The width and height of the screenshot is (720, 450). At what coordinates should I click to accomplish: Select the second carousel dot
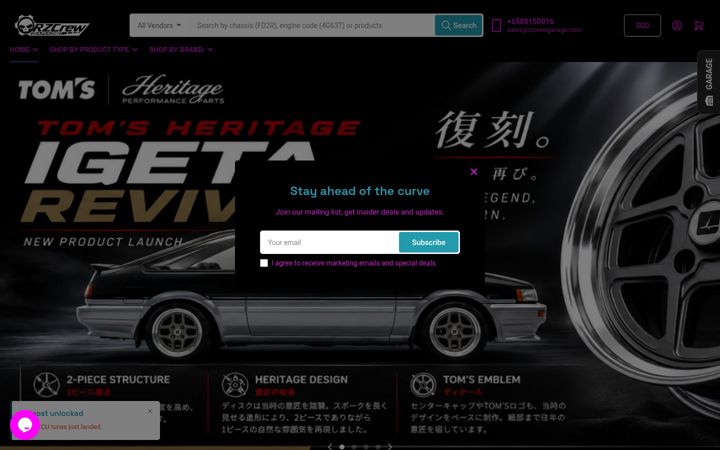pyautogui.click(x=354, y=446)
